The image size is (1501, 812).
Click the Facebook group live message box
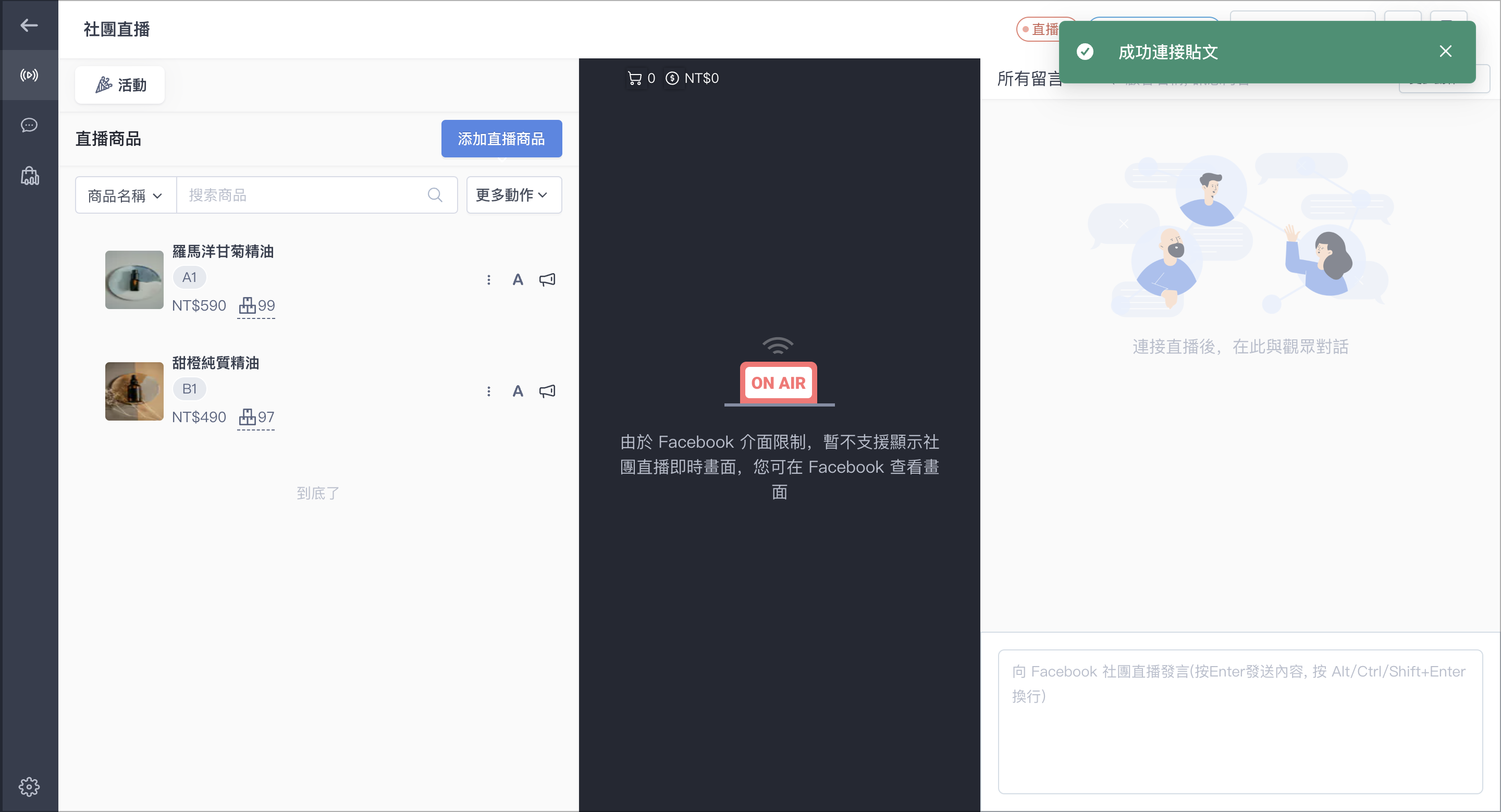pos(1240,721)
